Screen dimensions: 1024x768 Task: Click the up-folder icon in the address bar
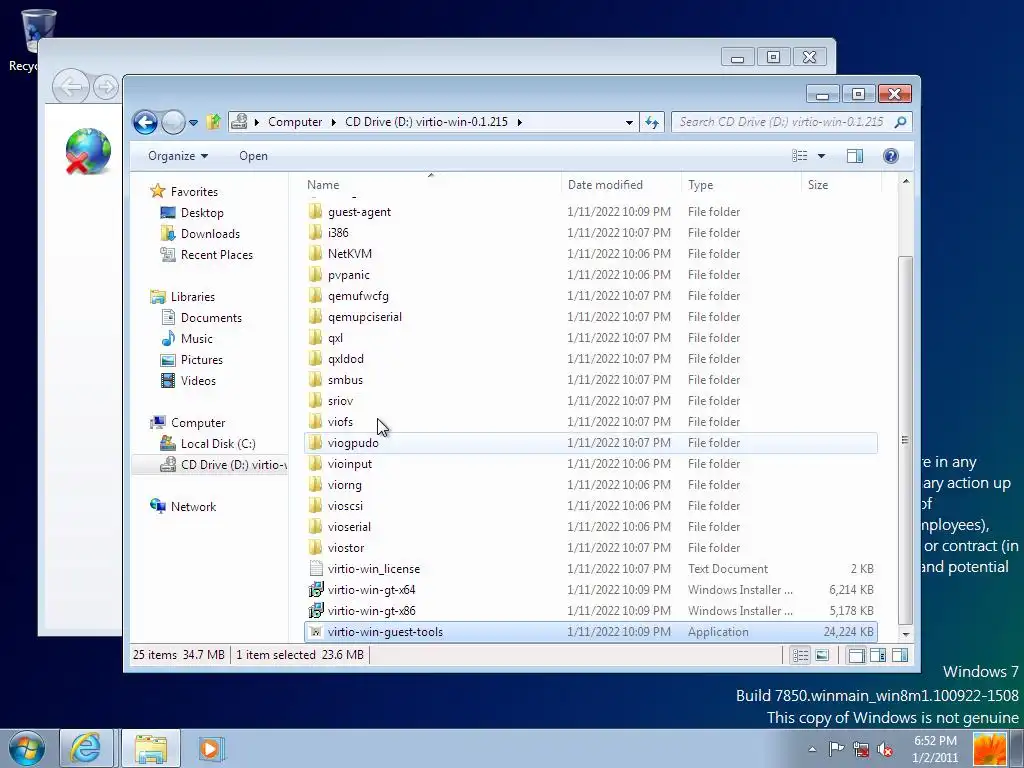[x=213, y=121]
